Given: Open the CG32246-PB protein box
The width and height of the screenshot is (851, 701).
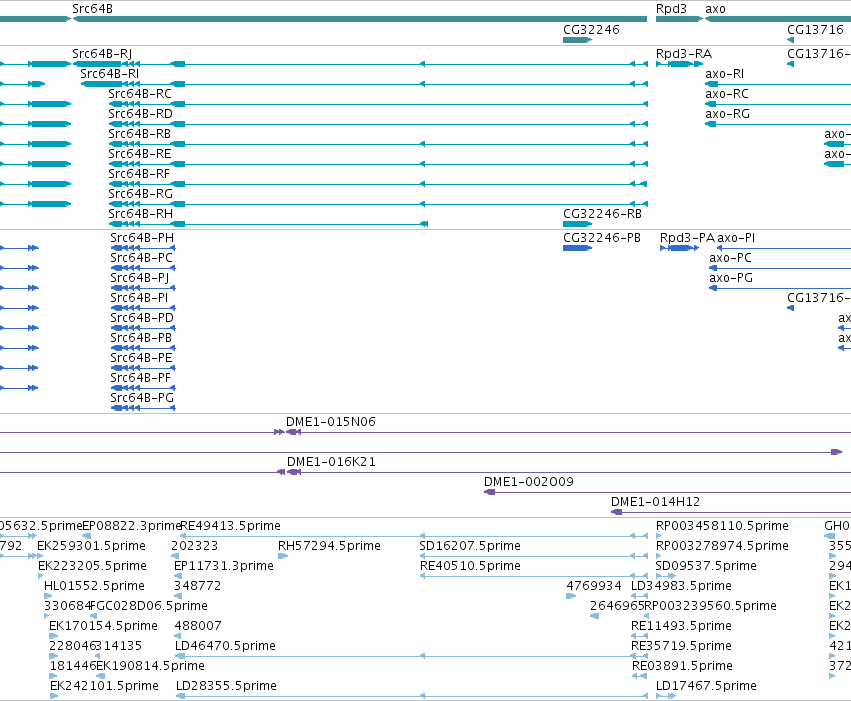Looking at the screenshot, I should (577, 248).
